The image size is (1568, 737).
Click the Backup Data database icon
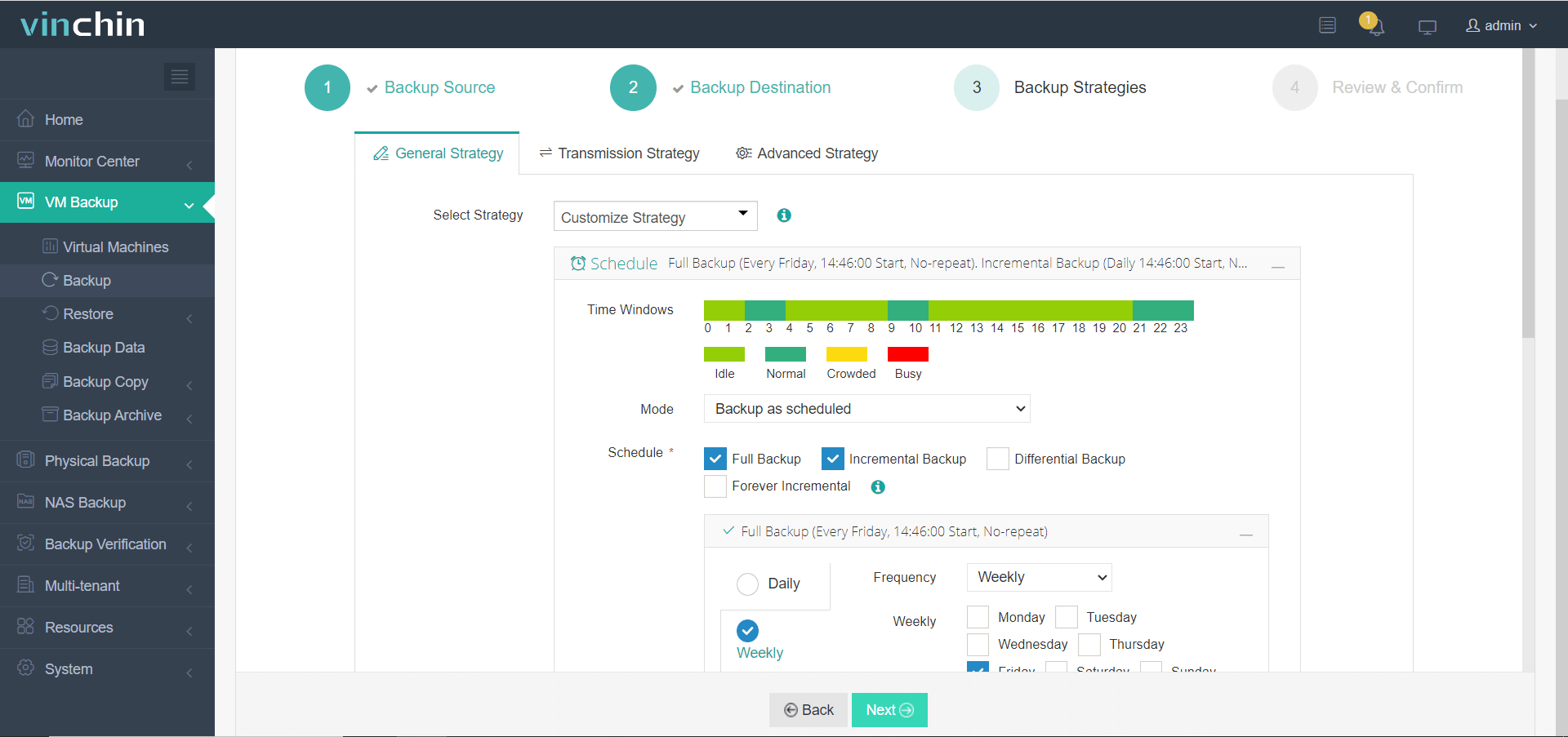(50, 347)
